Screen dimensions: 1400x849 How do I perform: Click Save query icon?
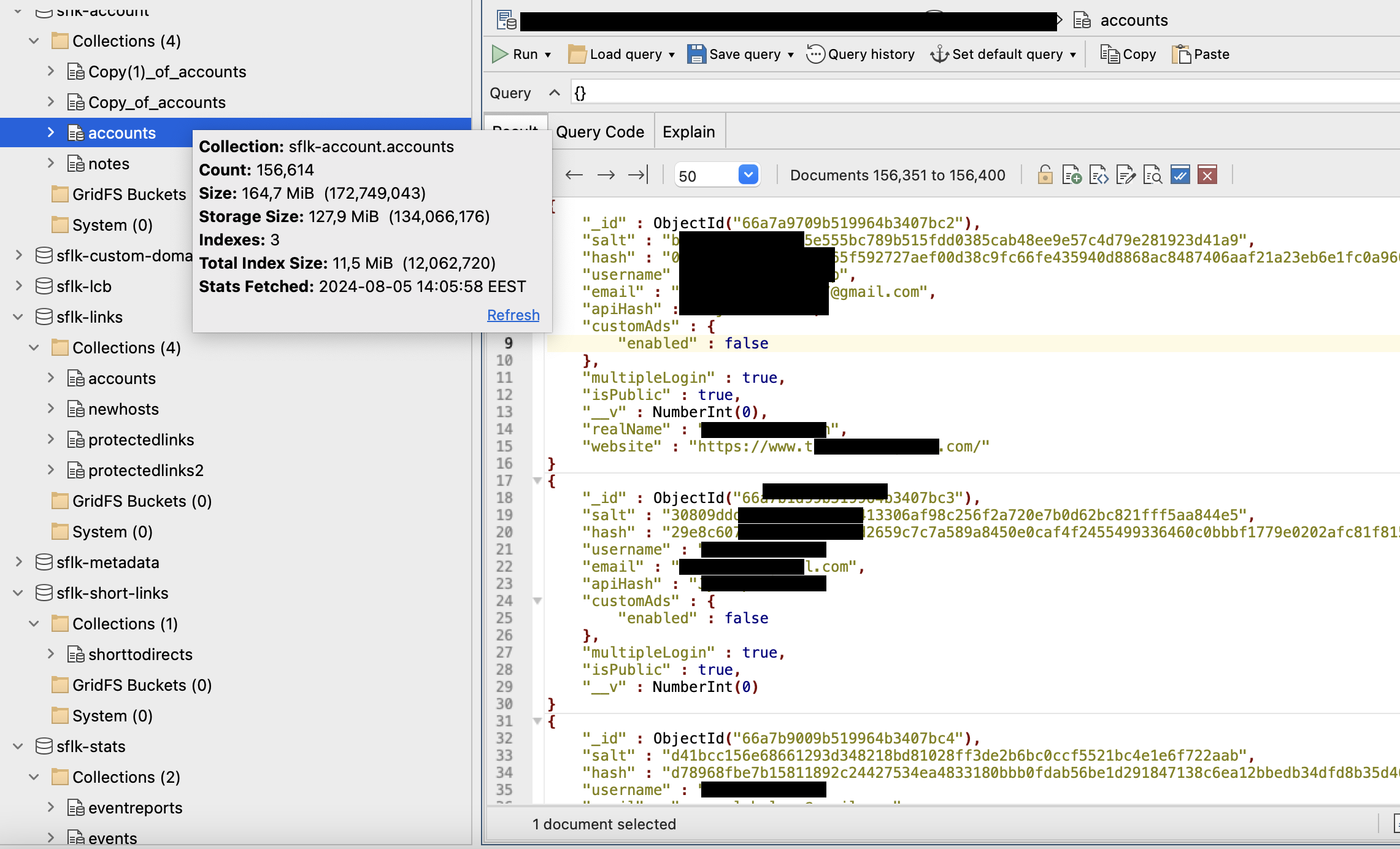696,54
